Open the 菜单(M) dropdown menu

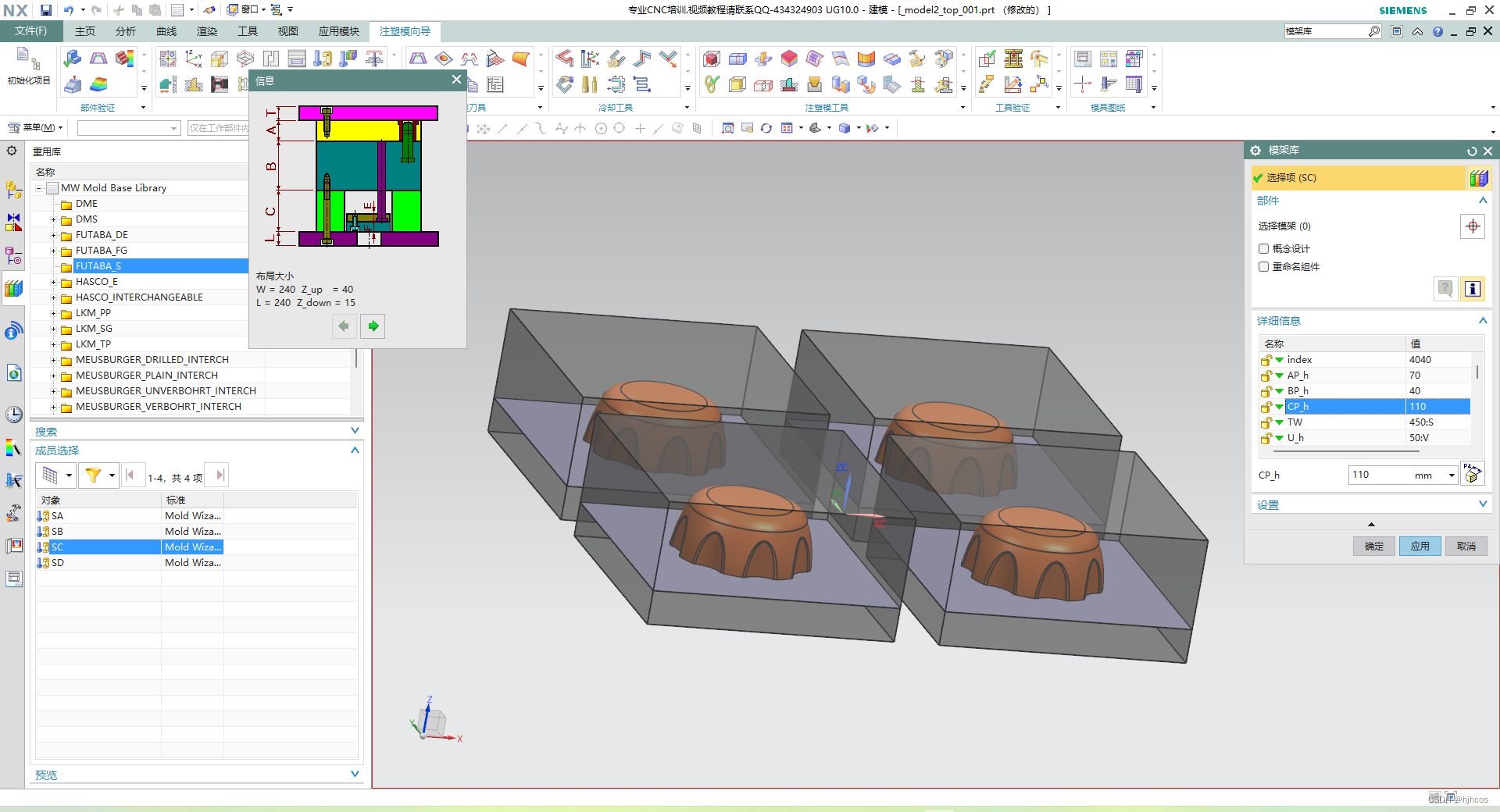click(35, 127)
